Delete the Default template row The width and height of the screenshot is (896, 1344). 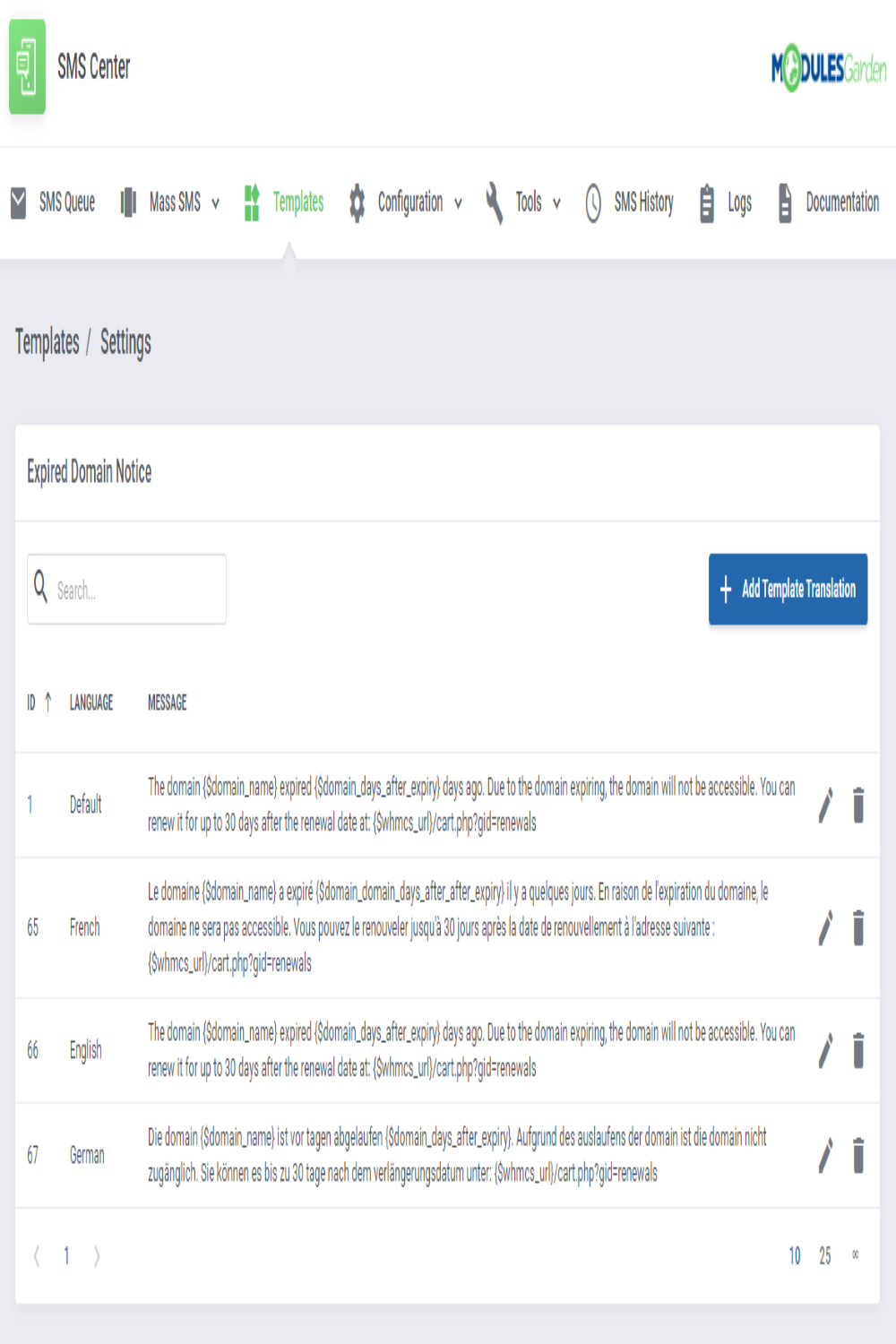(858, 805)
